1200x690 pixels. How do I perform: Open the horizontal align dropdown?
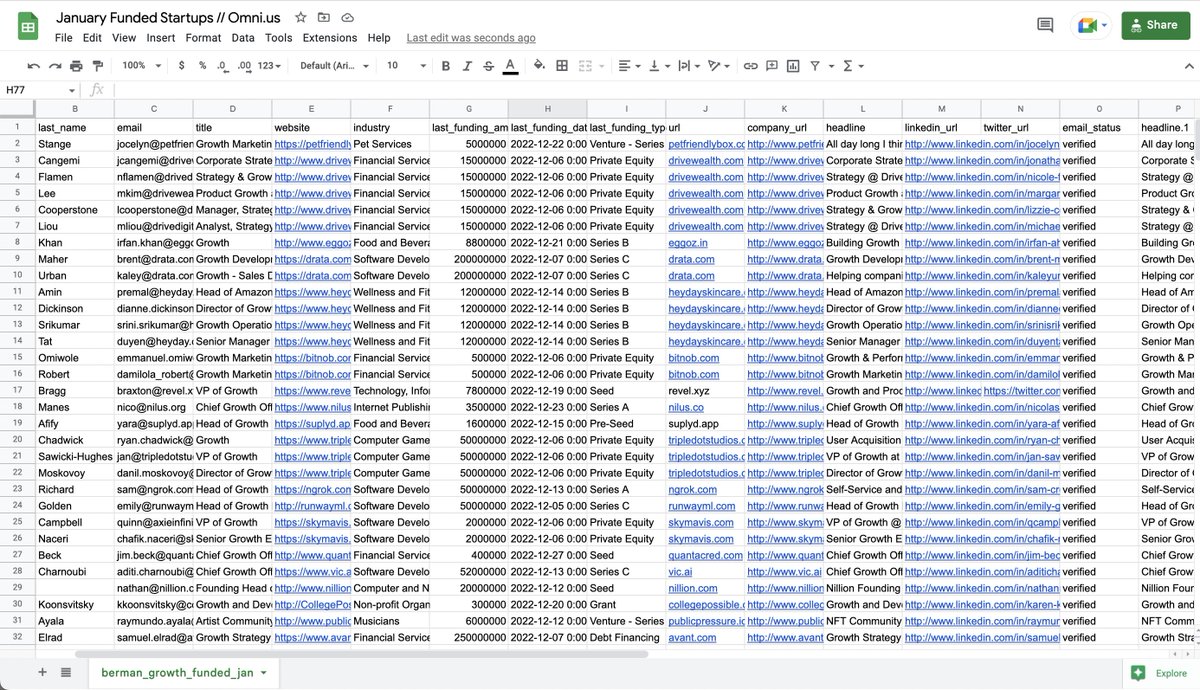629,65
